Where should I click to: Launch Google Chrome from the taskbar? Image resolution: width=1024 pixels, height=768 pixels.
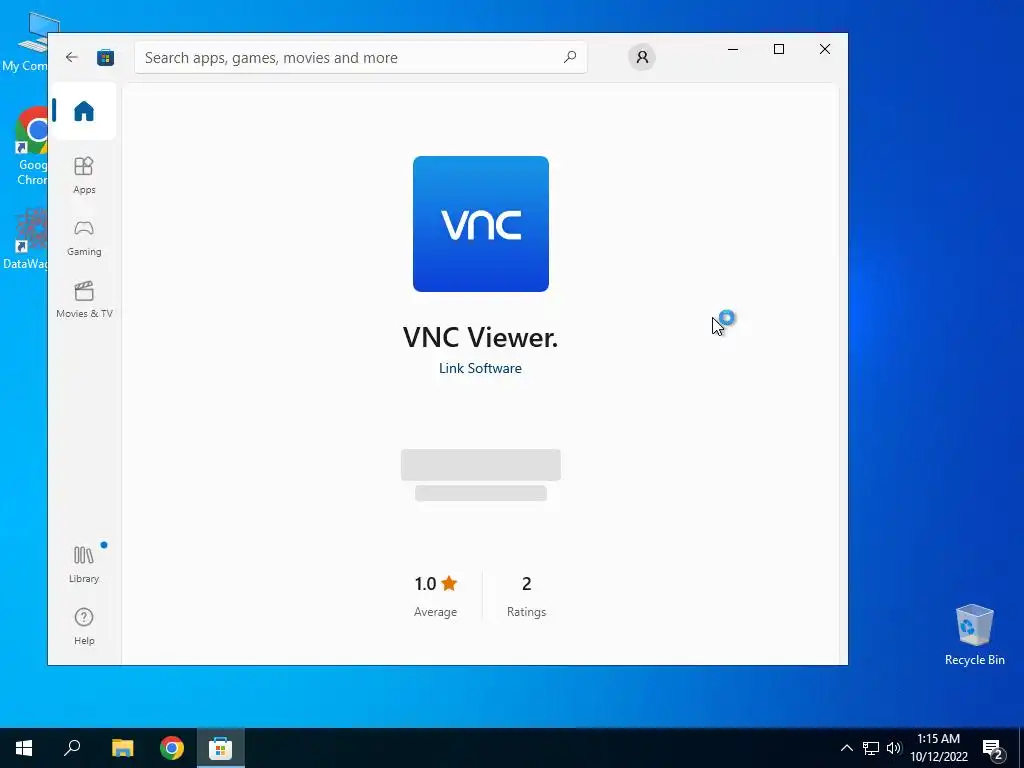(172, 748)
